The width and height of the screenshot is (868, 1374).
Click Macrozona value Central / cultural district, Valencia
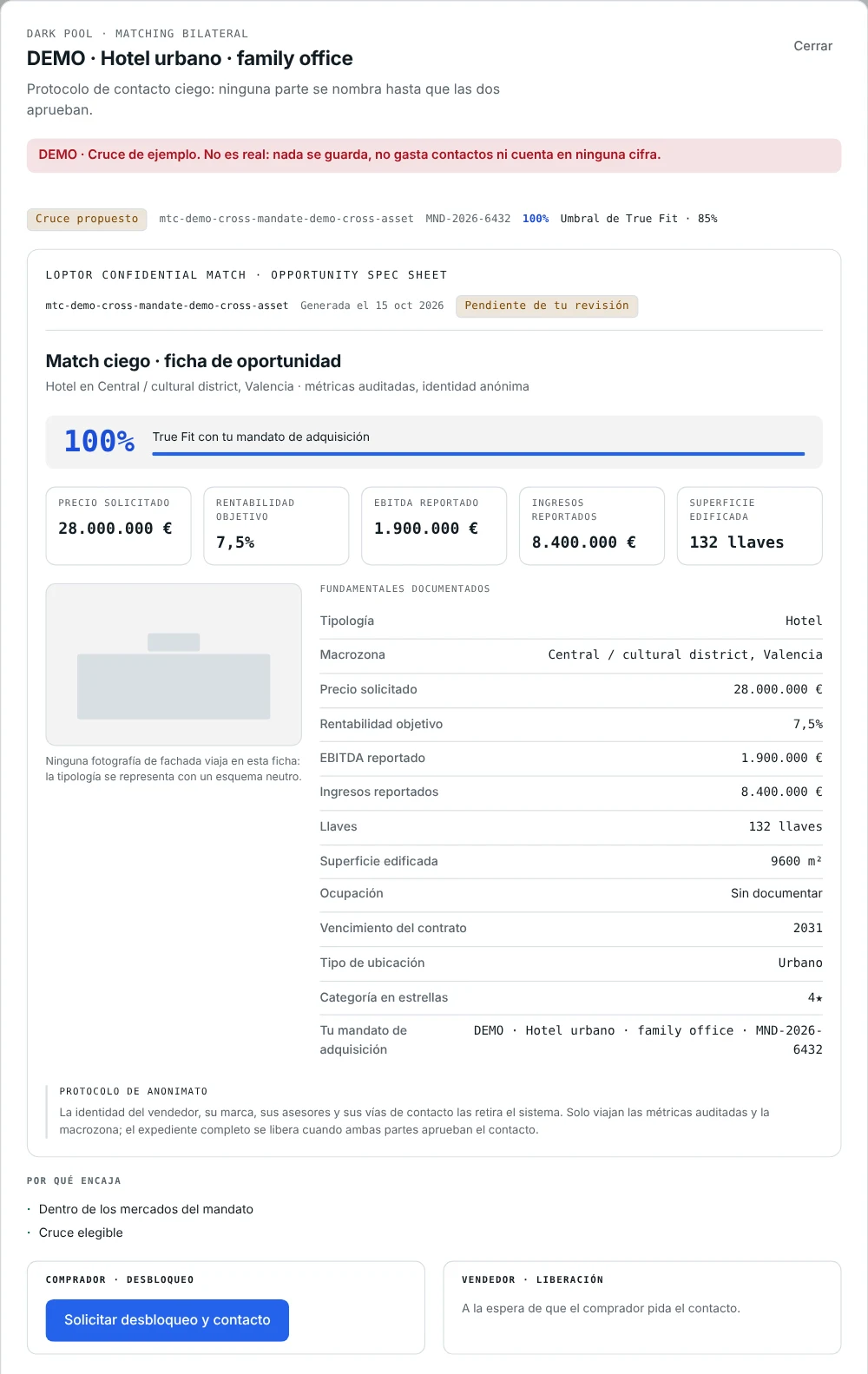(685, 654)
